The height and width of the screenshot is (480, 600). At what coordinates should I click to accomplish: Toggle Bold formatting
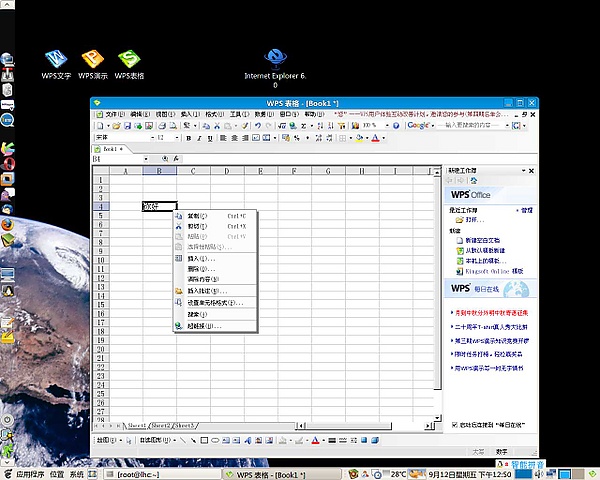click(x=189, y=138)
